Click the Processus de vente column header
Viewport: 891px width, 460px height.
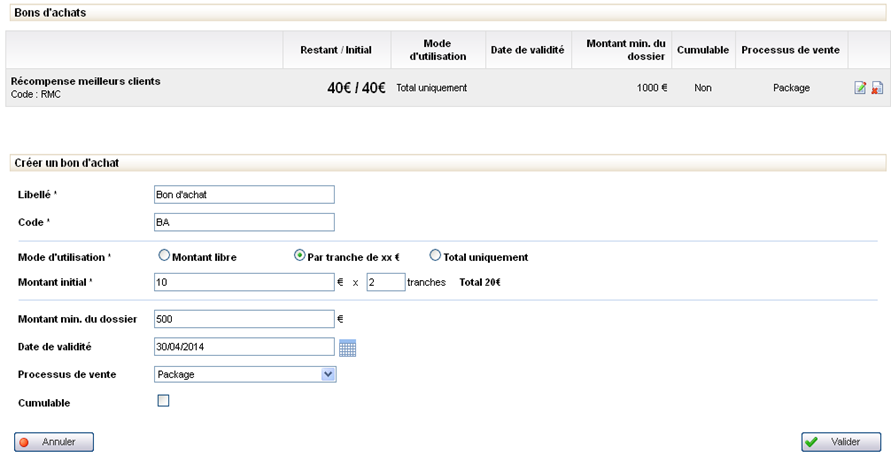(x=791, y=50)
